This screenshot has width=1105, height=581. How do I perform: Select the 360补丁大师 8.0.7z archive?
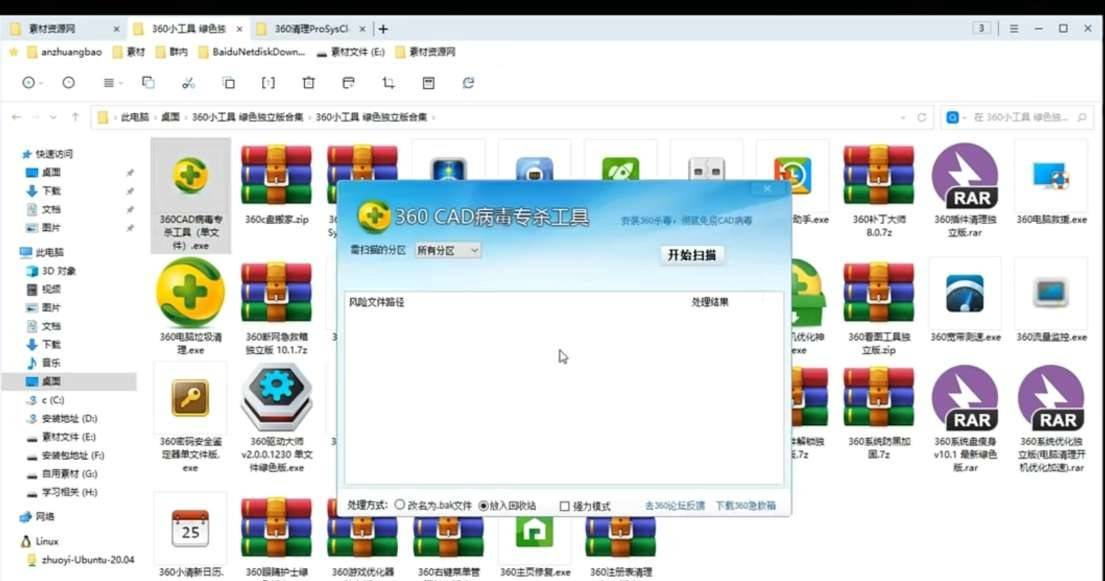tap(878, 189)
